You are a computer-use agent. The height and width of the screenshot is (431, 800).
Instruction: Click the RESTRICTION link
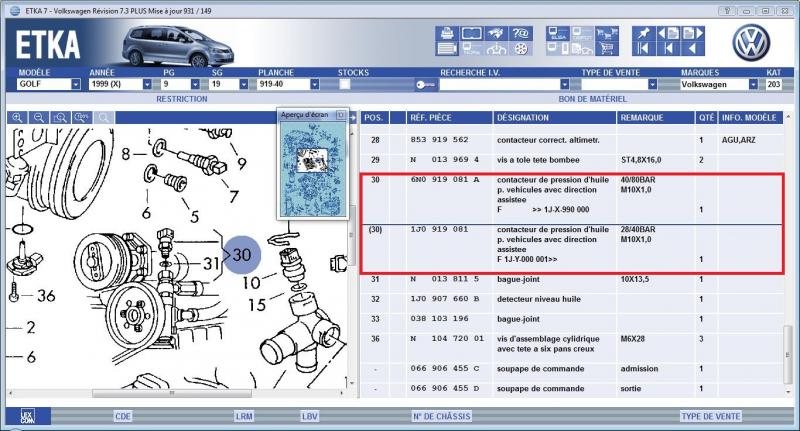click(x=182, y=99)
